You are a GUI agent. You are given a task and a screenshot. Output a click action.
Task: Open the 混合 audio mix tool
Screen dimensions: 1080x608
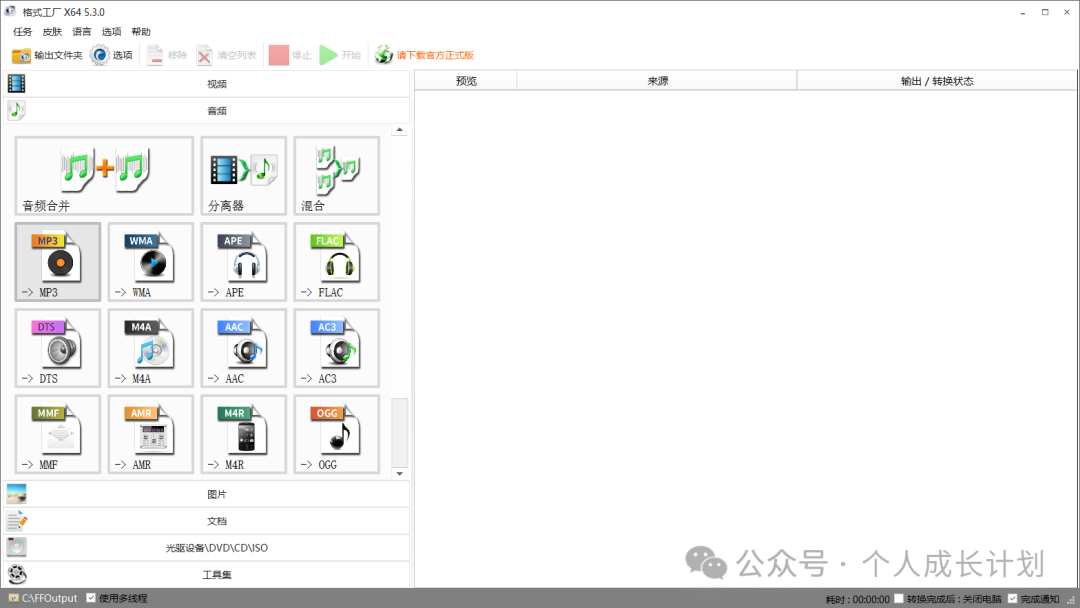[337, 176]
